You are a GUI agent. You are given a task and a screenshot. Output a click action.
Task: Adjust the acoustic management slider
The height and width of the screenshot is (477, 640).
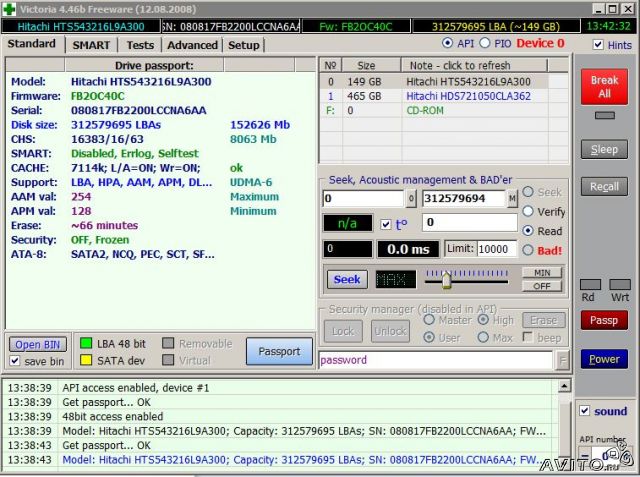click(x=446, y=280)
